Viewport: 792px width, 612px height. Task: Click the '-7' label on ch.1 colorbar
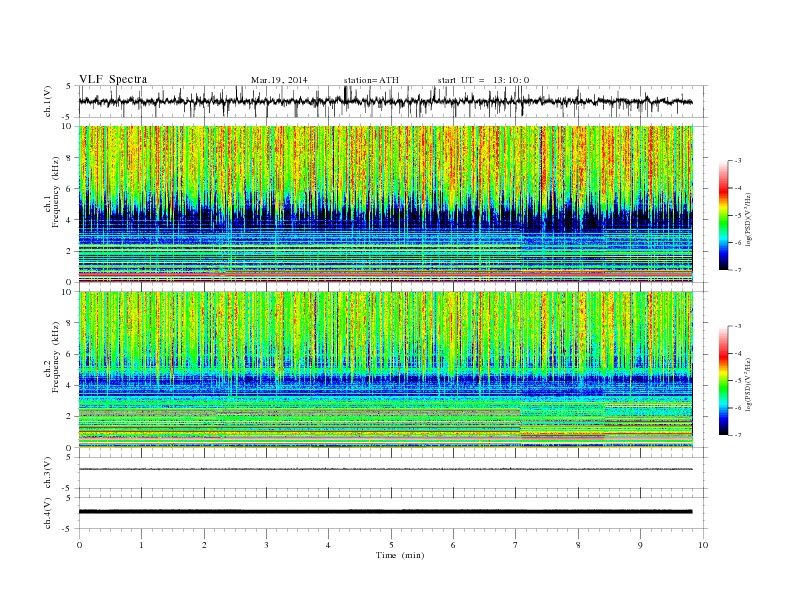coord(737,270)
